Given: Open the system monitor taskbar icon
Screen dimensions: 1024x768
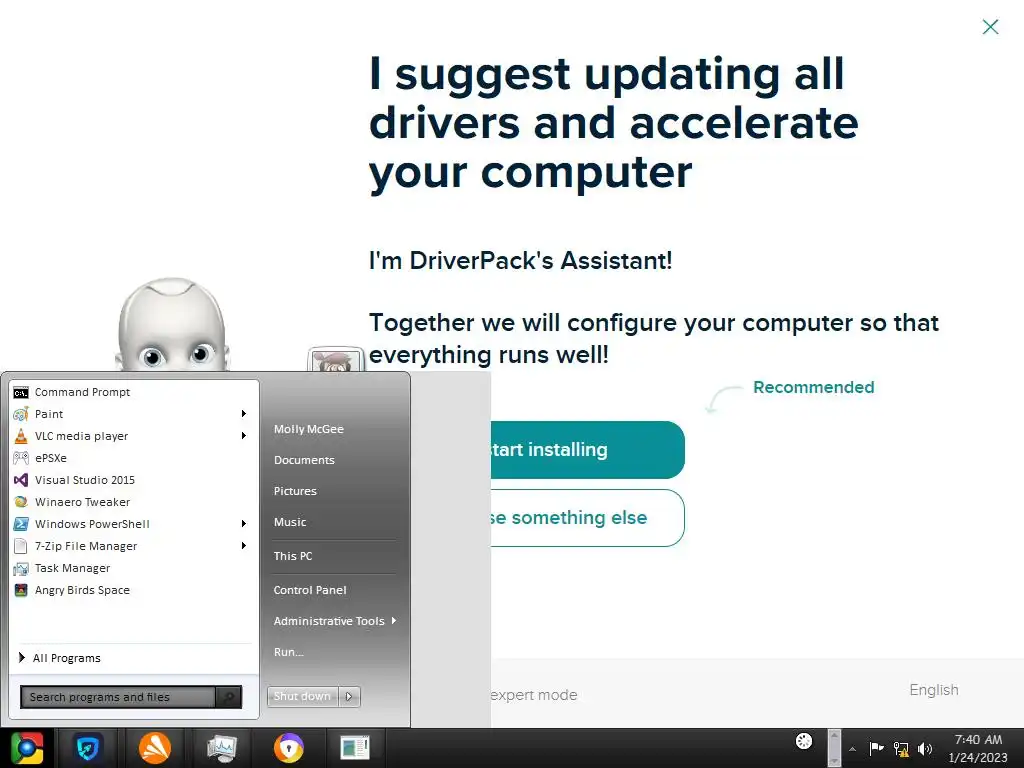Looking at the screenshot, I should (221, 748).
